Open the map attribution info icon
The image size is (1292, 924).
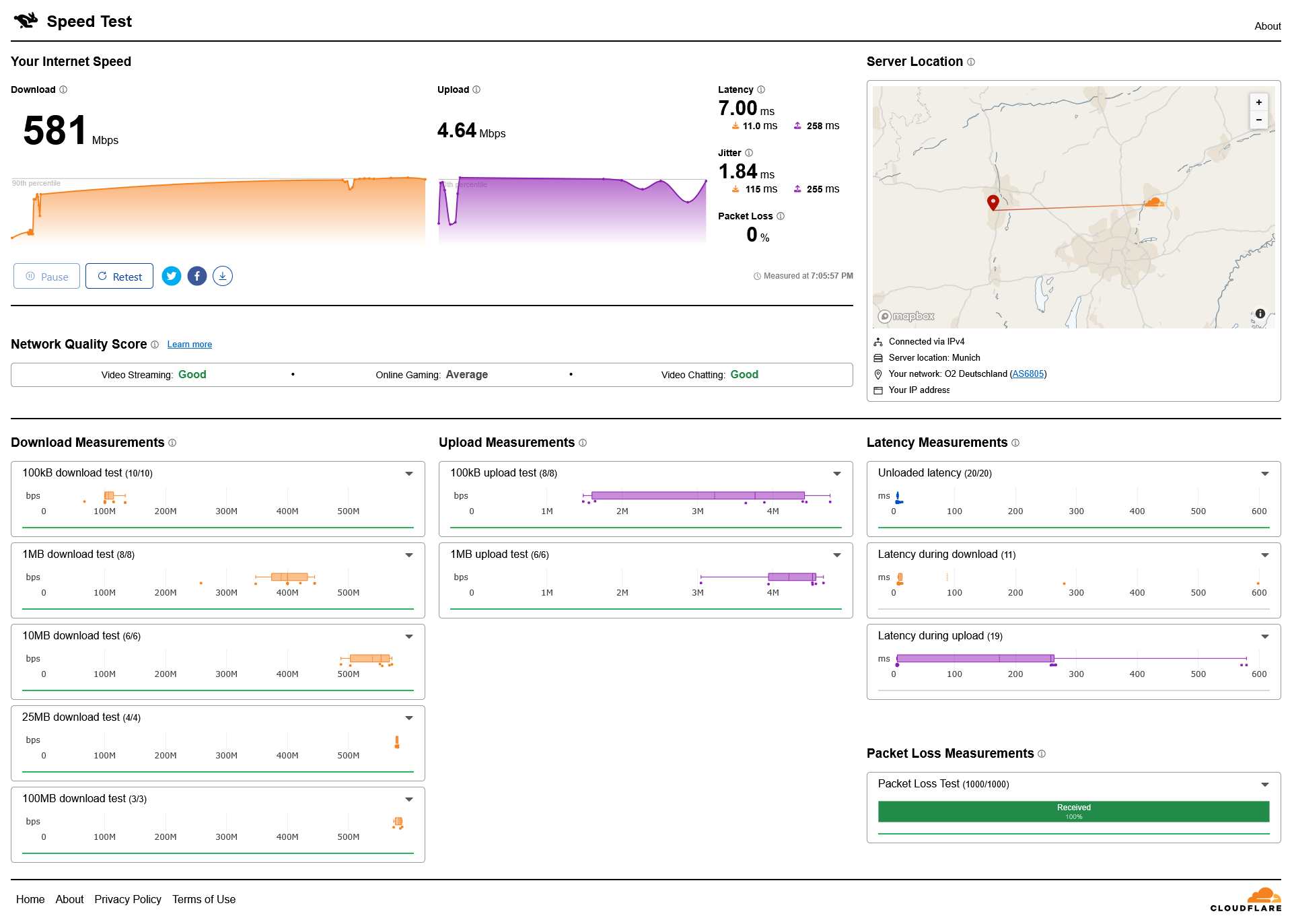[x=1260, y=314]
